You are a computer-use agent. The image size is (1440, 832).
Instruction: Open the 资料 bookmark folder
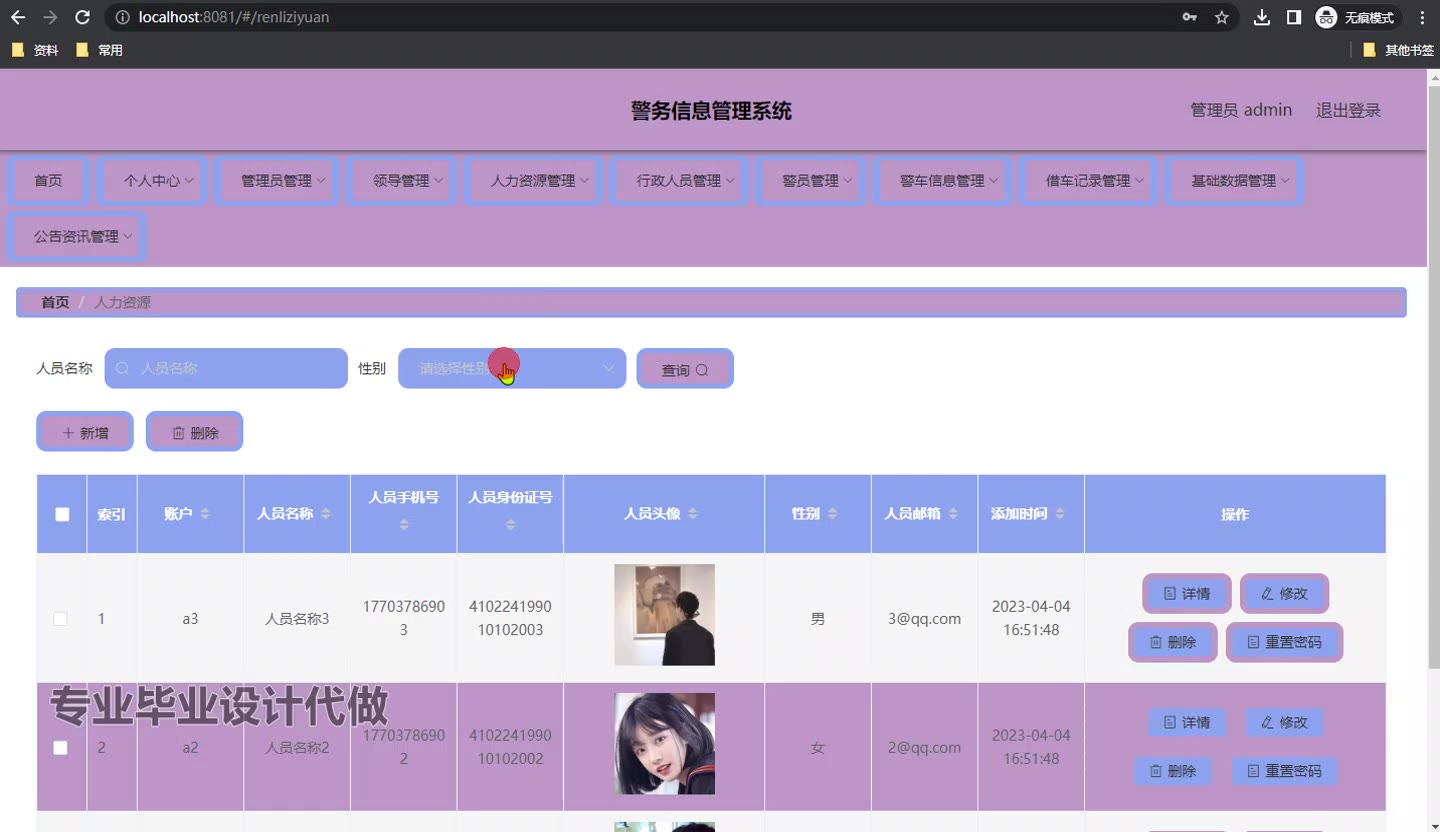pos(35,50)
